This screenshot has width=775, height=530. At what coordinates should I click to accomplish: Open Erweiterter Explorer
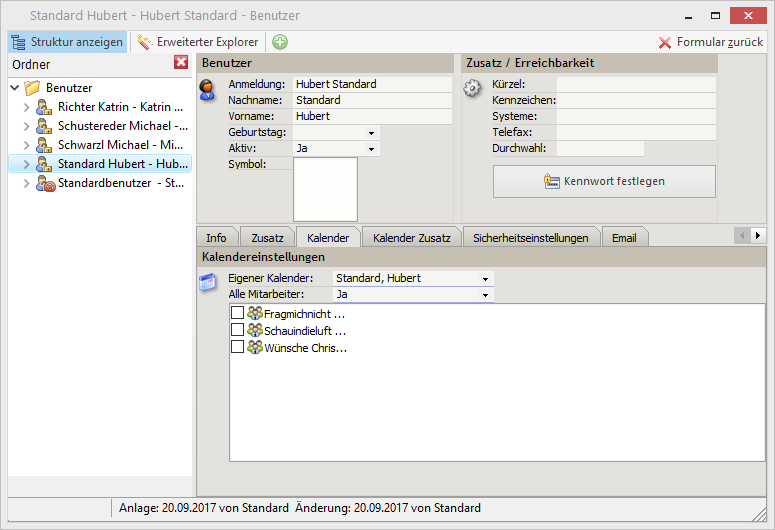198,42
